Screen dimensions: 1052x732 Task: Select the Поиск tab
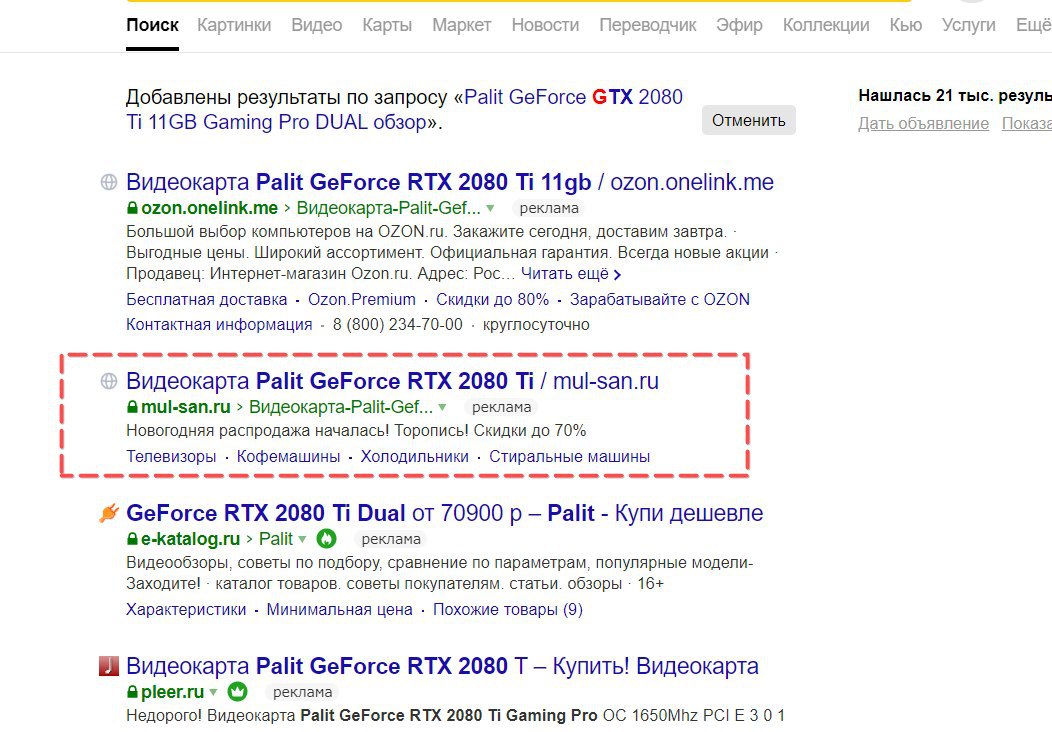[x=152, y=25]
